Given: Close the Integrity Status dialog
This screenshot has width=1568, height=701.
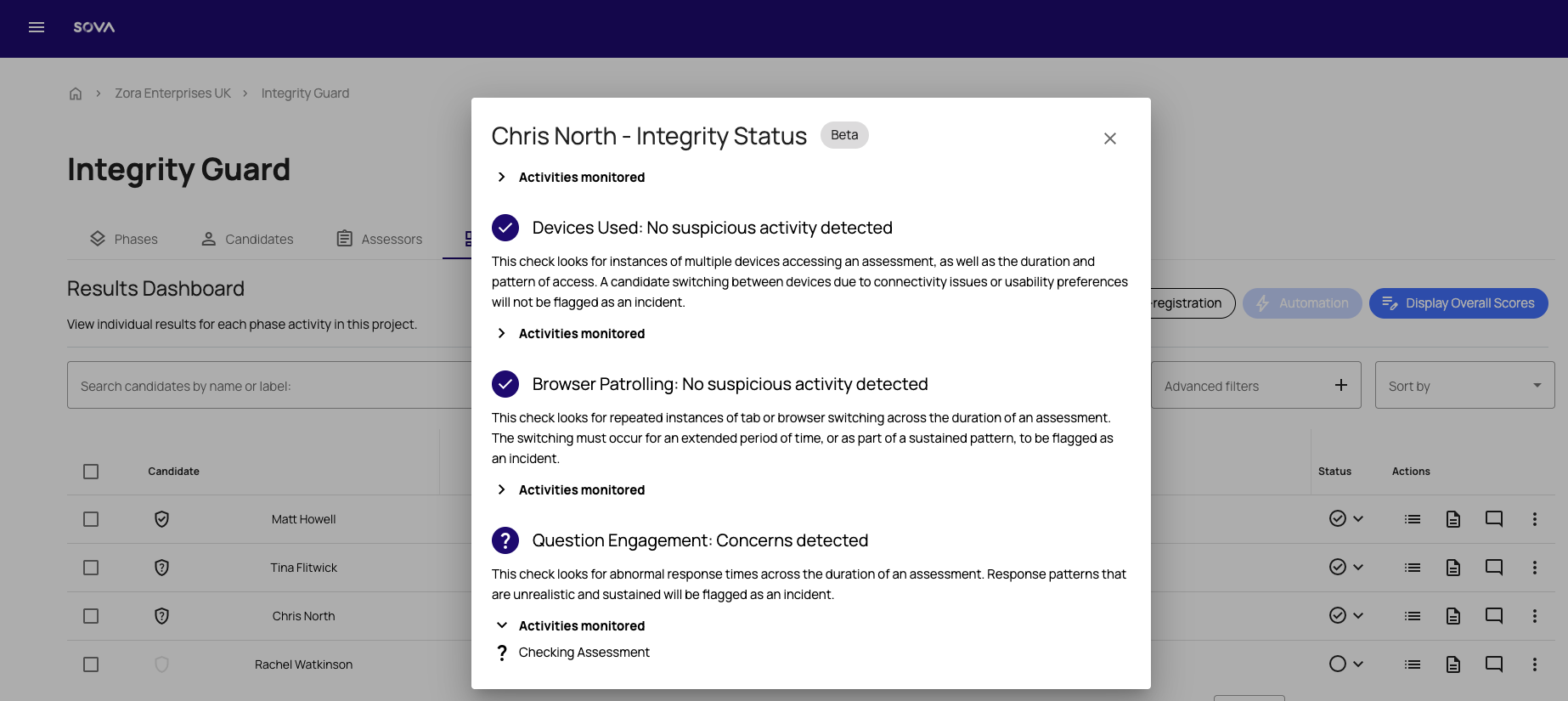Looking at the screenshot, I should [x=1109, y=139].
